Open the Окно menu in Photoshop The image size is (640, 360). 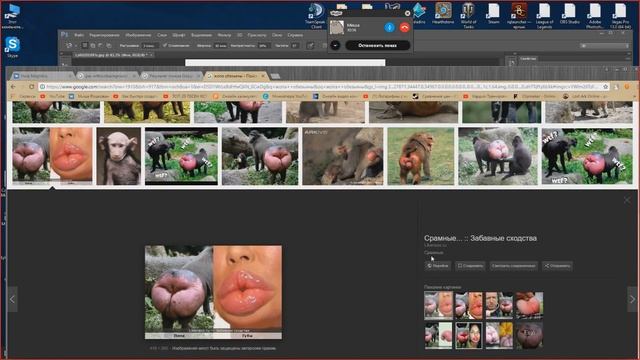[x=277, y=35]
